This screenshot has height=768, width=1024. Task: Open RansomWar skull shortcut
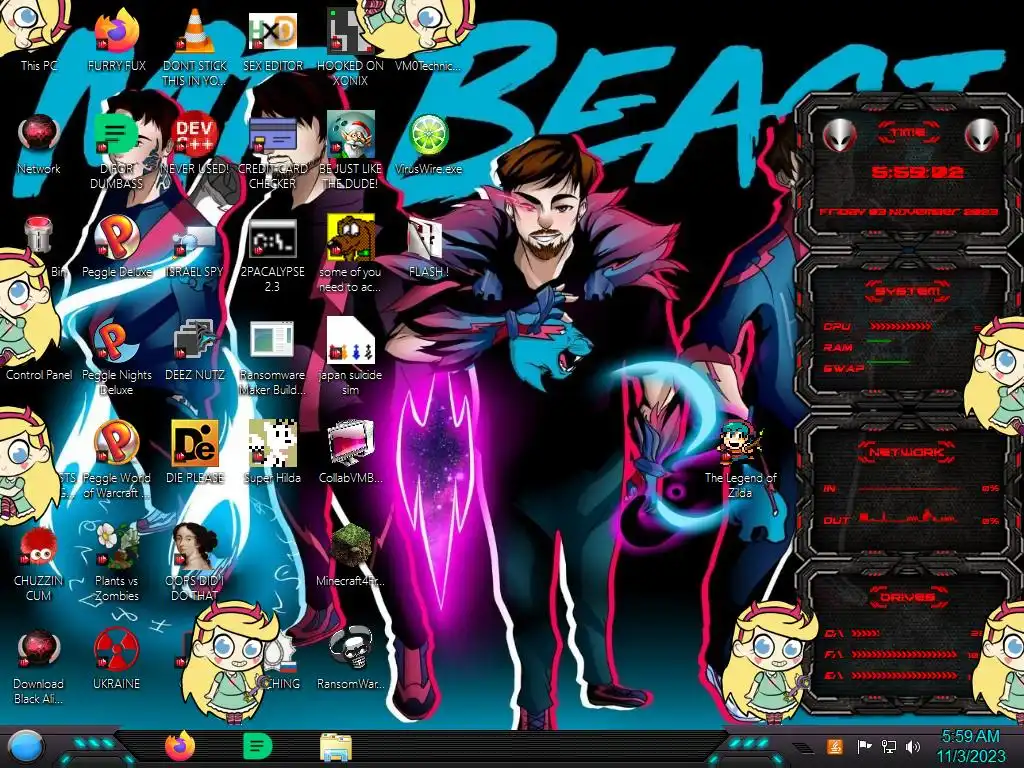pos(350,658)
